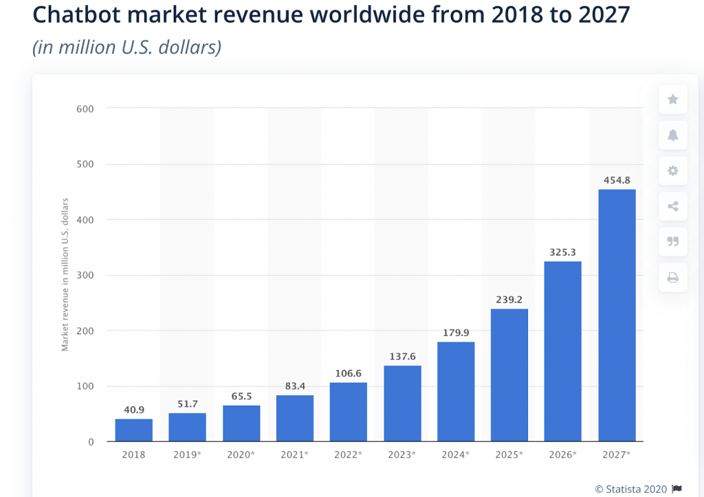The image size is (704, 497).
Task: Click the 2021 bar showing 83.4
Action: coord(295,418)
